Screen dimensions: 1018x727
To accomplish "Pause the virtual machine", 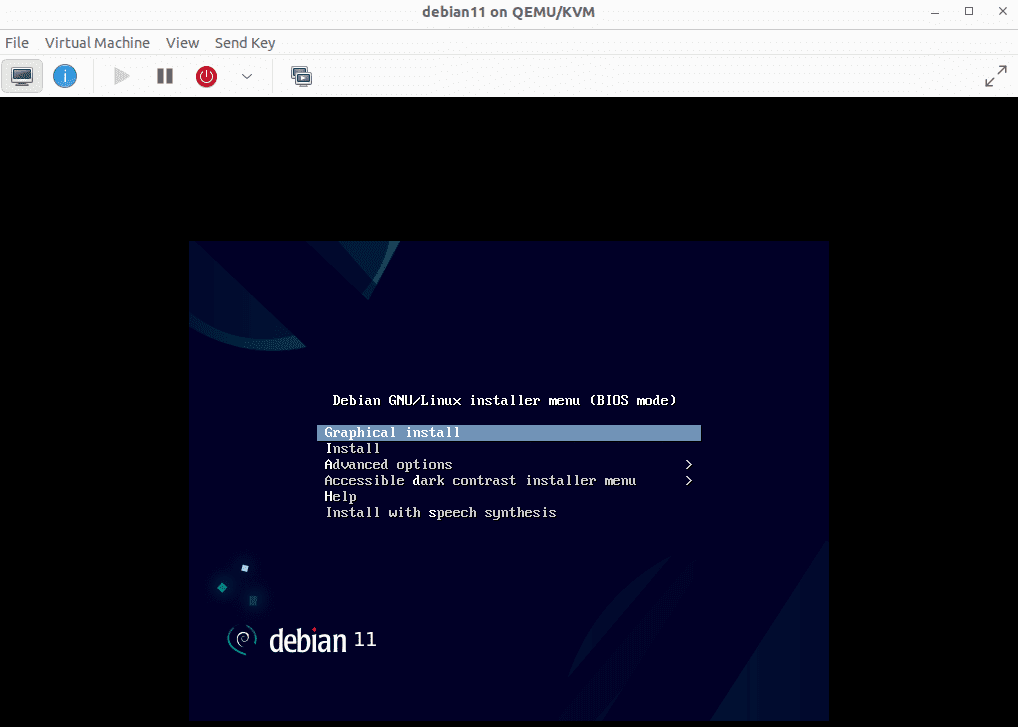I will pos(165,76).
